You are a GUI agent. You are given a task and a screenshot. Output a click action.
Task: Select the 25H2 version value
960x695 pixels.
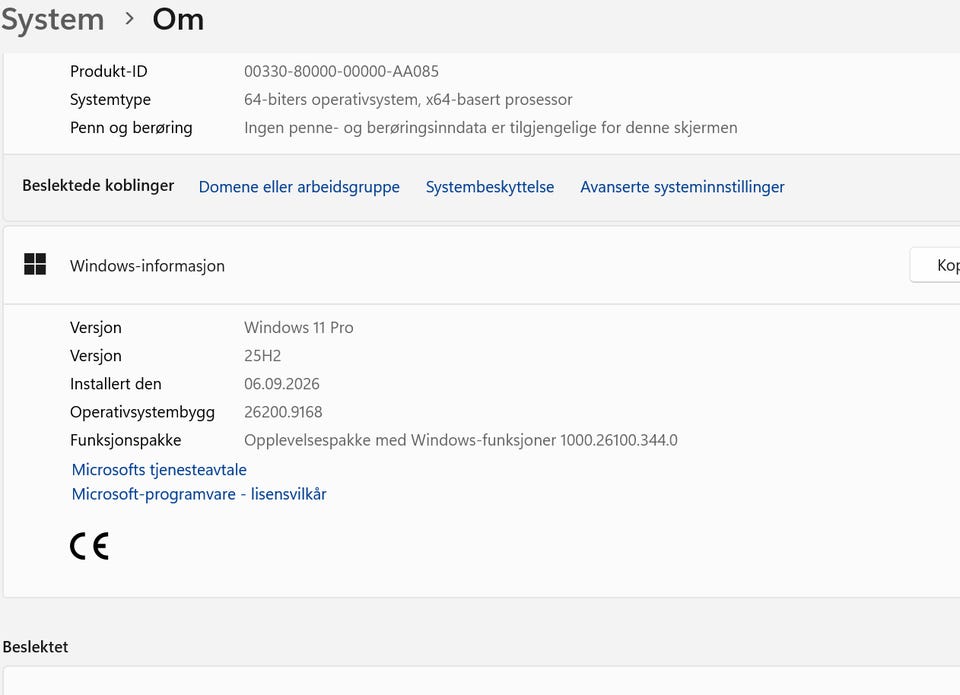click(263, 356)
